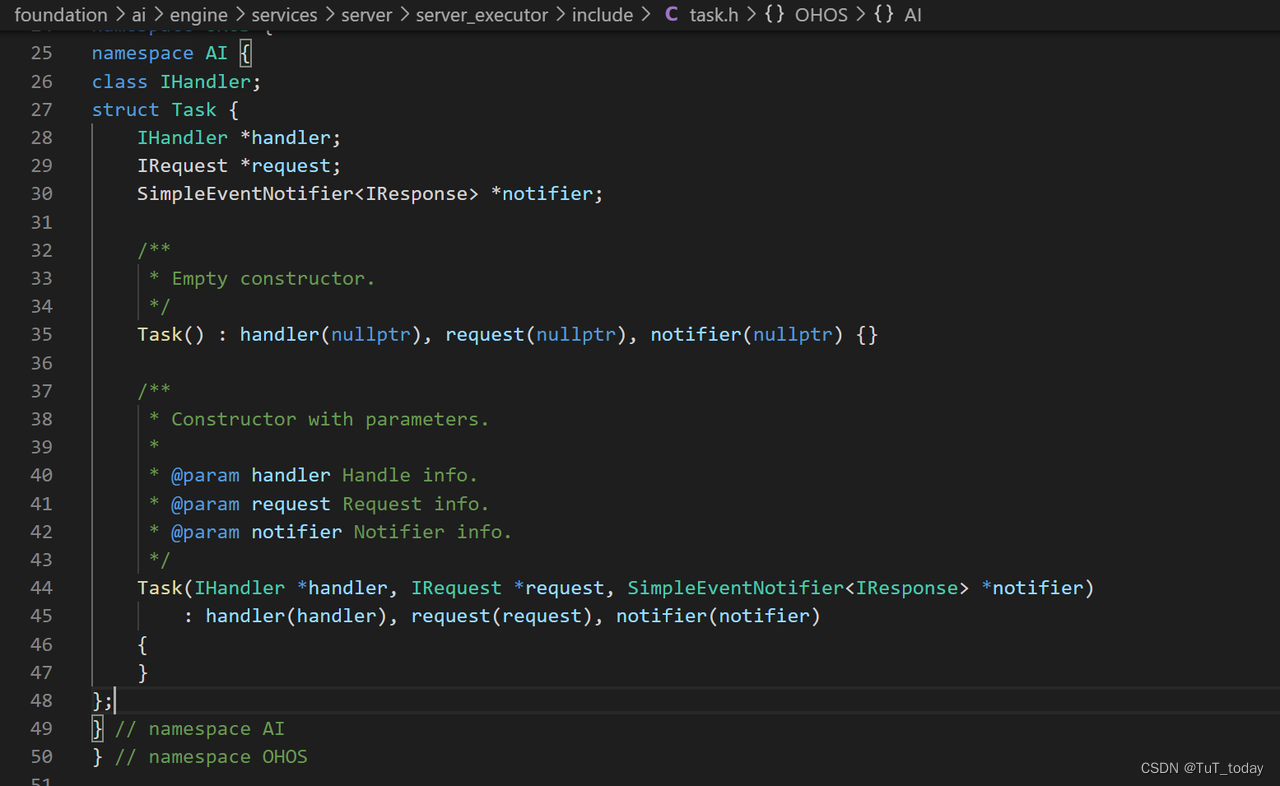Click 'namespace AI {' code line
The height and width of the screenshot is (786, 1280).
tap(171, 53)
